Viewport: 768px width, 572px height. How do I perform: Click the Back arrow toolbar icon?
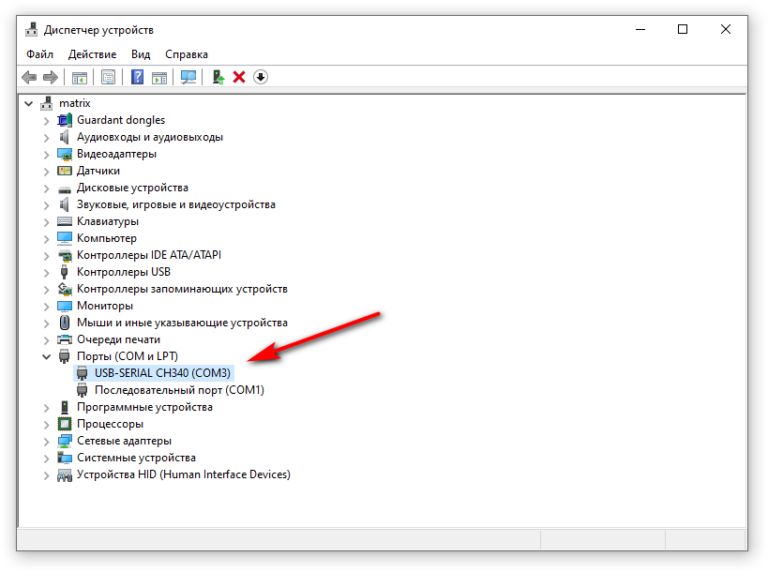click(x=29, y=77)
